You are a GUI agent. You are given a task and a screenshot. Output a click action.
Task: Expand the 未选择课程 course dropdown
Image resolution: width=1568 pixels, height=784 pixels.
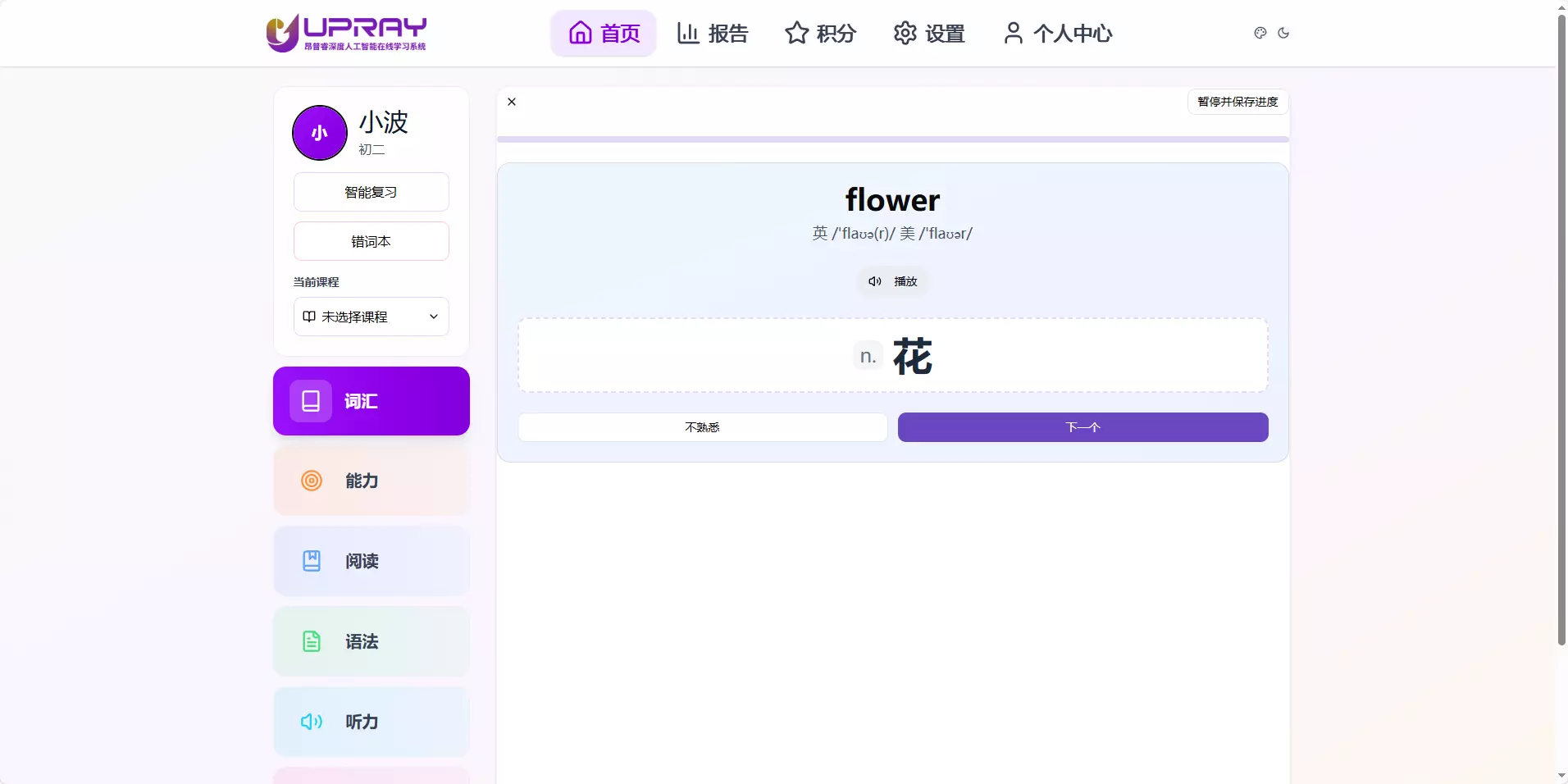click(x=371, y=317)
